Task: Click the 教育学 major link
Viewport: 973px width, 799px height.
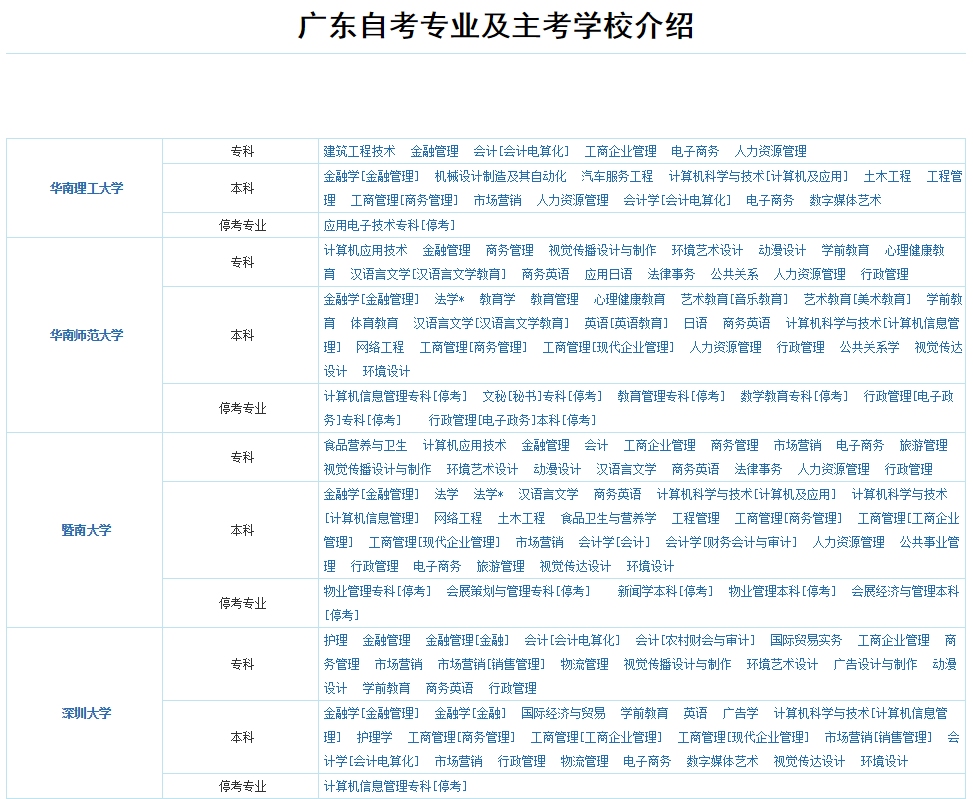Action: [497, 299]
